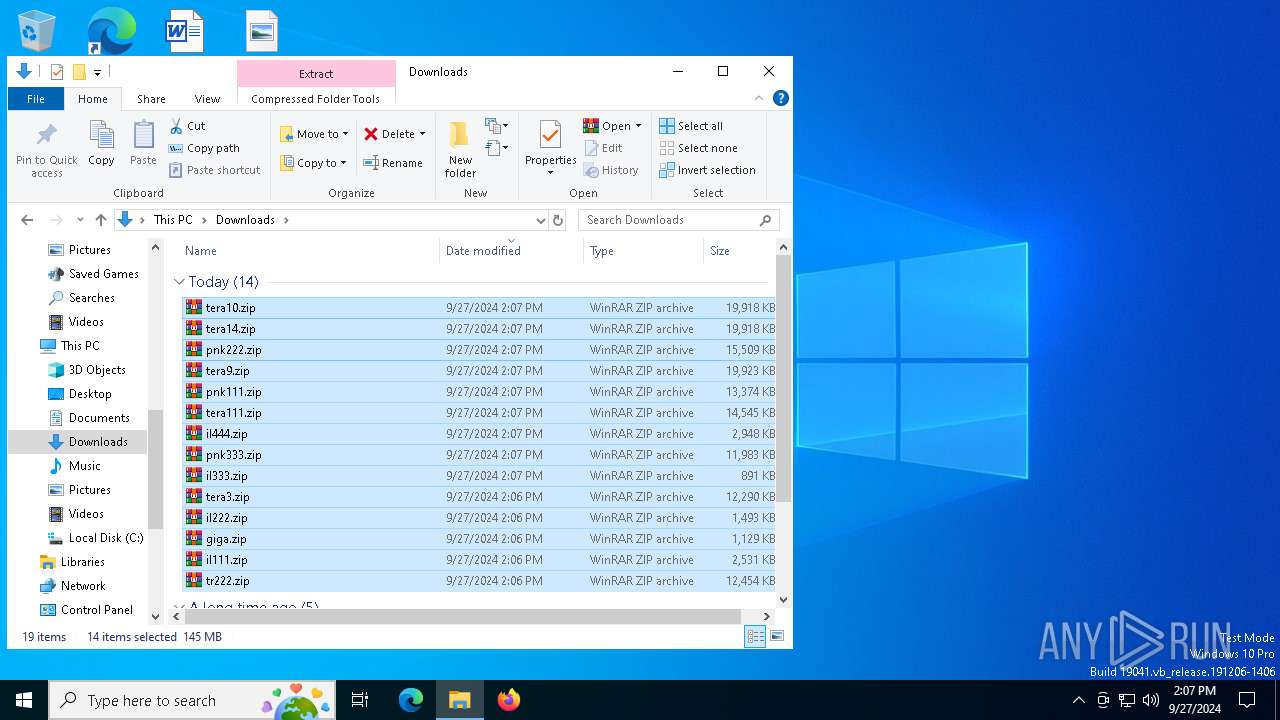
Task: Sort by the Date modified column
Action: pyautogui.click(x=511, y=251)
